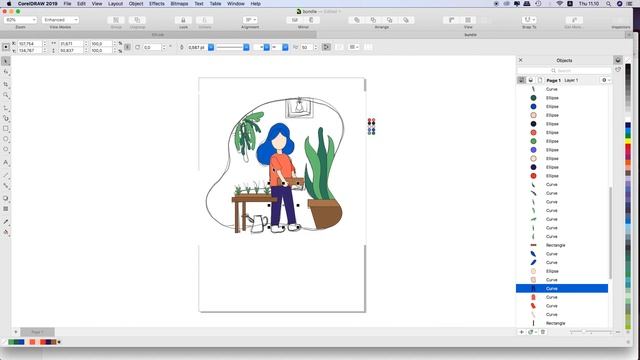Select the Drop Shadow tool

(6, 198)
